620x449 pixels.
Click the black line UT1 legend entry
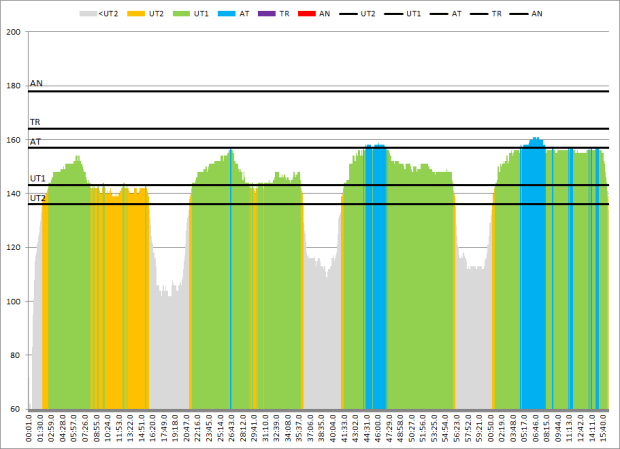[x=392, y=14]
